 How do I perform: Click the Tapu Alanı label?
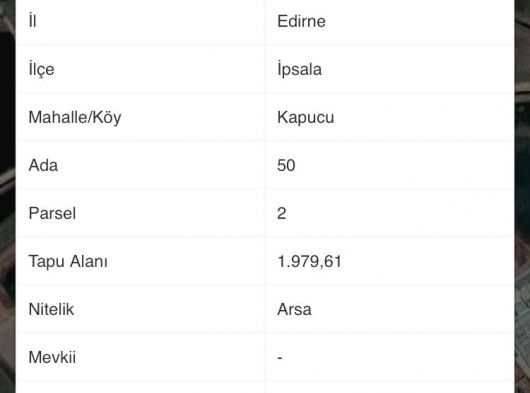68,262
